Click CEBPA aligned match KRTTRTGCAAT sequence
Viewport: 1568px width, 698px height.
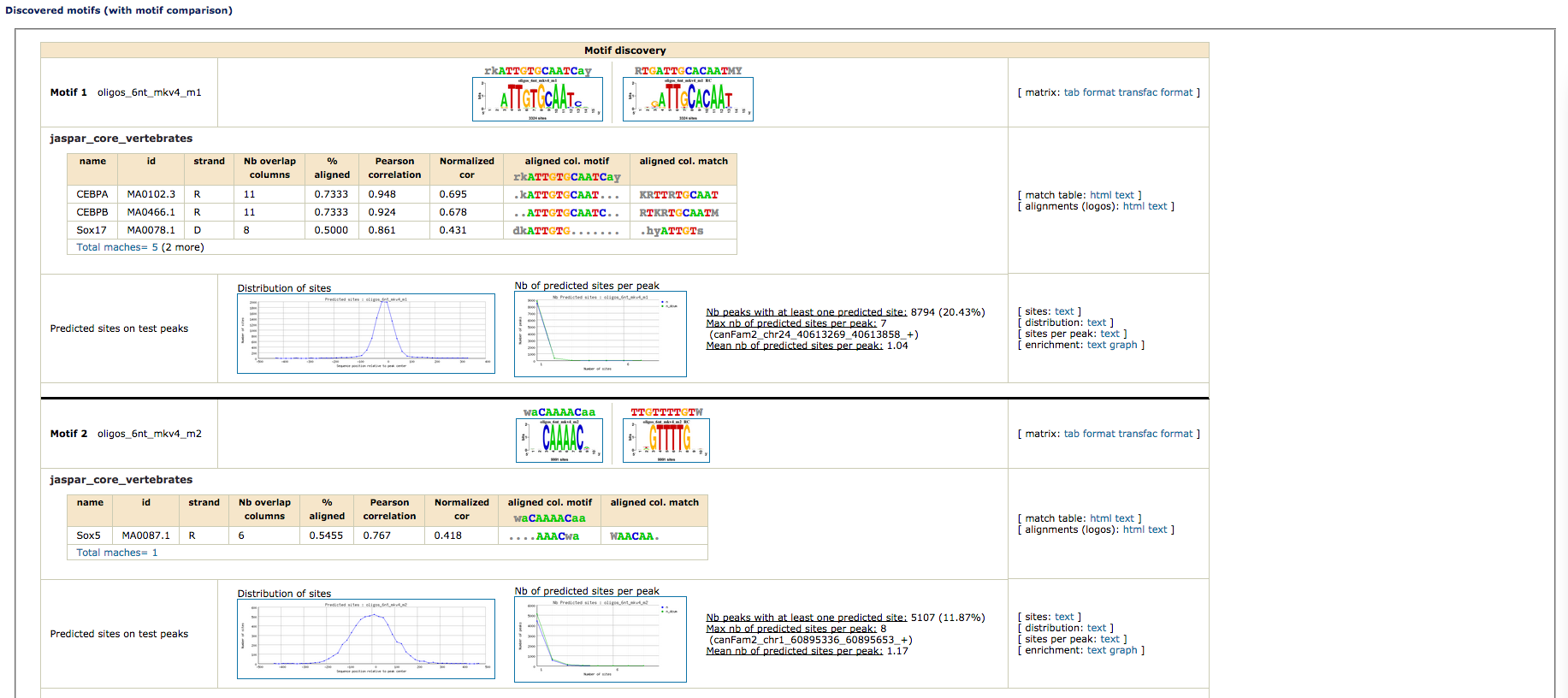tap(679, 195)
